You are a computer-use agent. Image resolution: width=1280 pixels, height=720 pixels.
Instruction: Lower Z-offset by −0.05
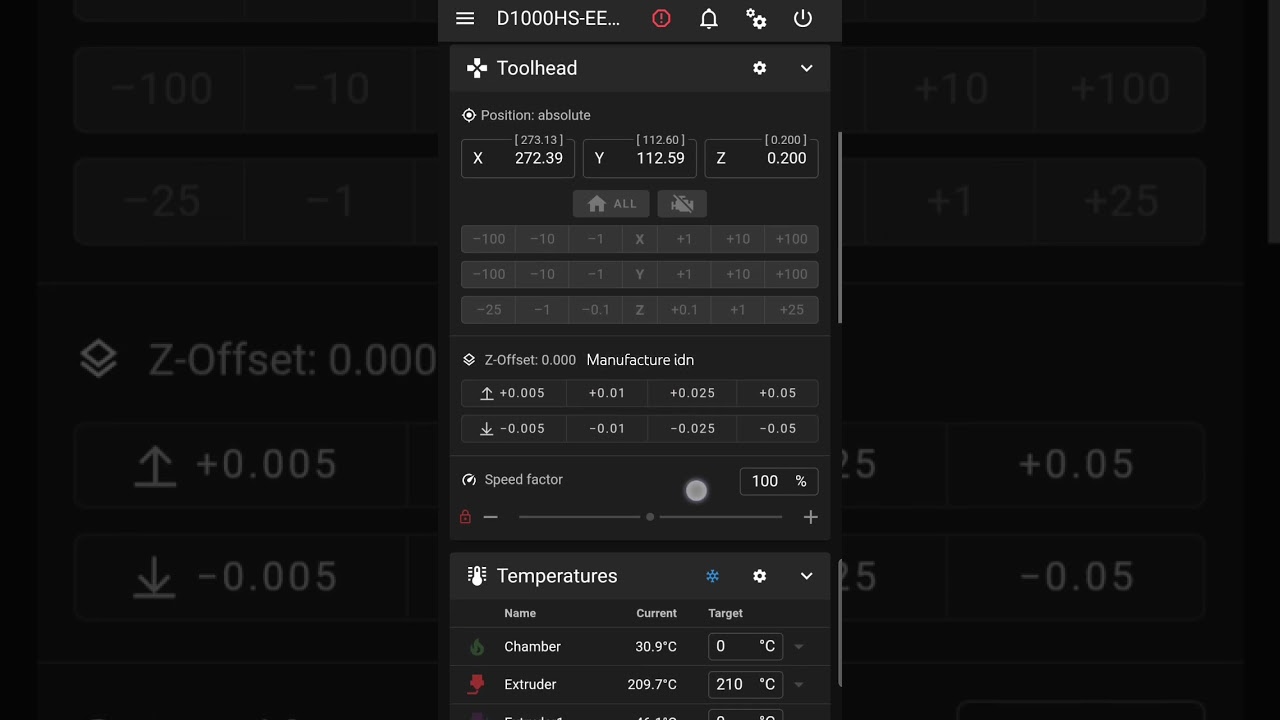[x=778, y=429]
